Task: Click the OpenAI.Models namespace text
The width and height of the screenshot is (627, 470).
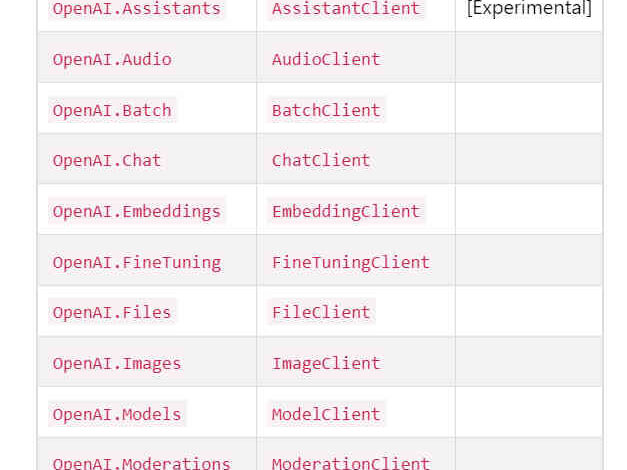Action: (x=117, y=414)
